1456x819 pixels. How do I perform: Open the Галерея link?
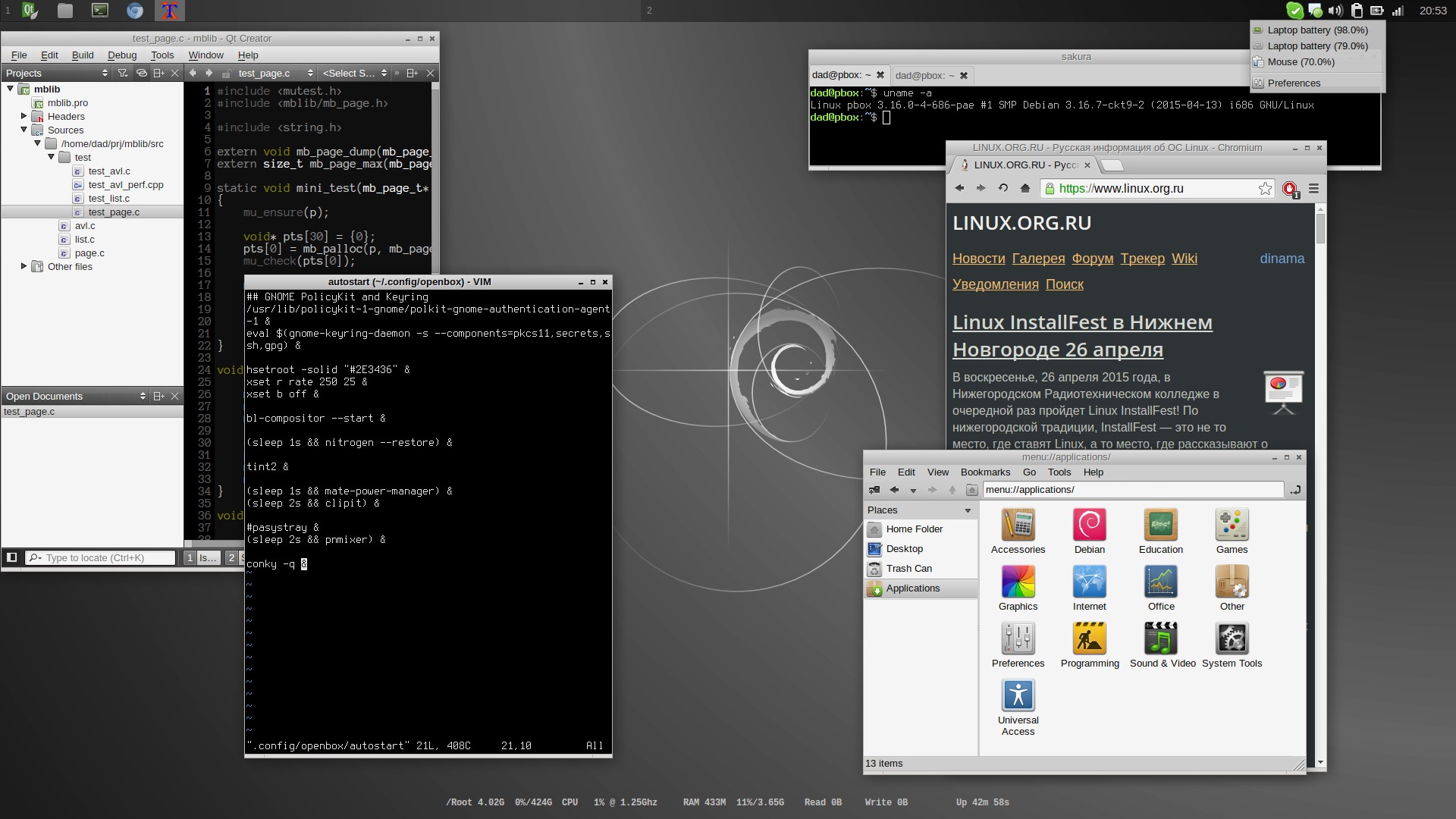coord(1038,259)
